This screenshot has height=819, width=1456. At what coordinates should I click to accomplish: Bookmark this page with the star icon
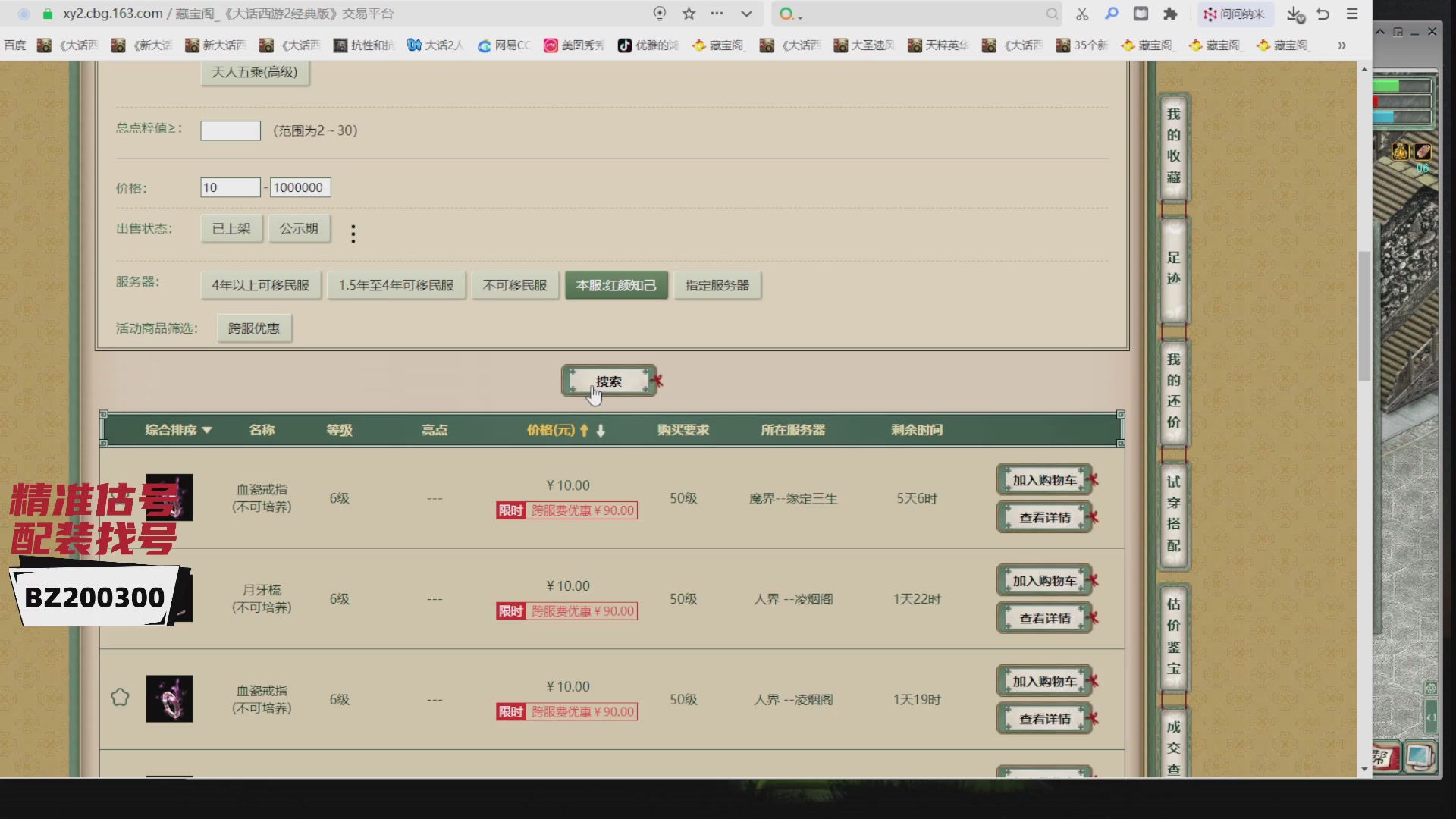pyautogui.click(x=689, y=14)
